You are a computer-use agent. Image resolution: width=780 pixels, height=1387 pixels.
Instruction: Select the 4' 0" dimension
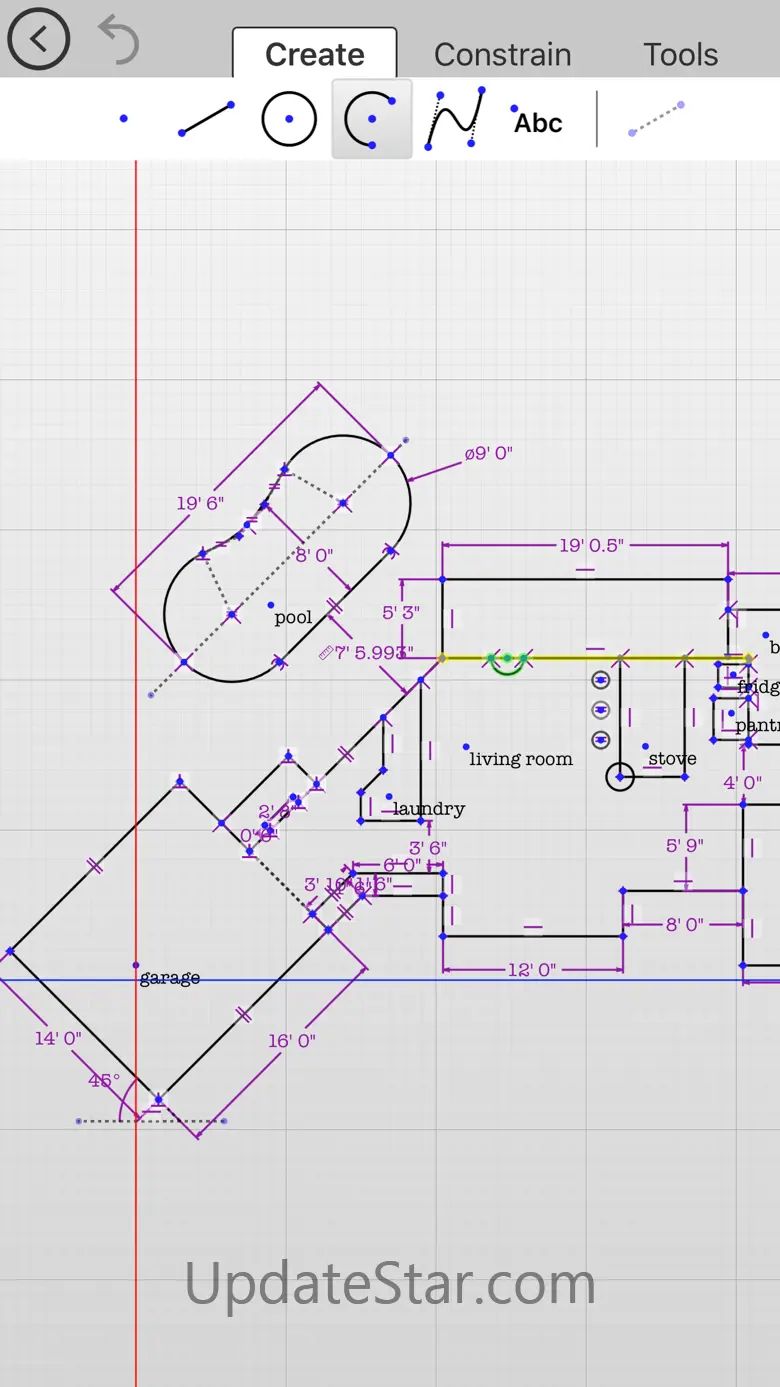tap(743, 783)
